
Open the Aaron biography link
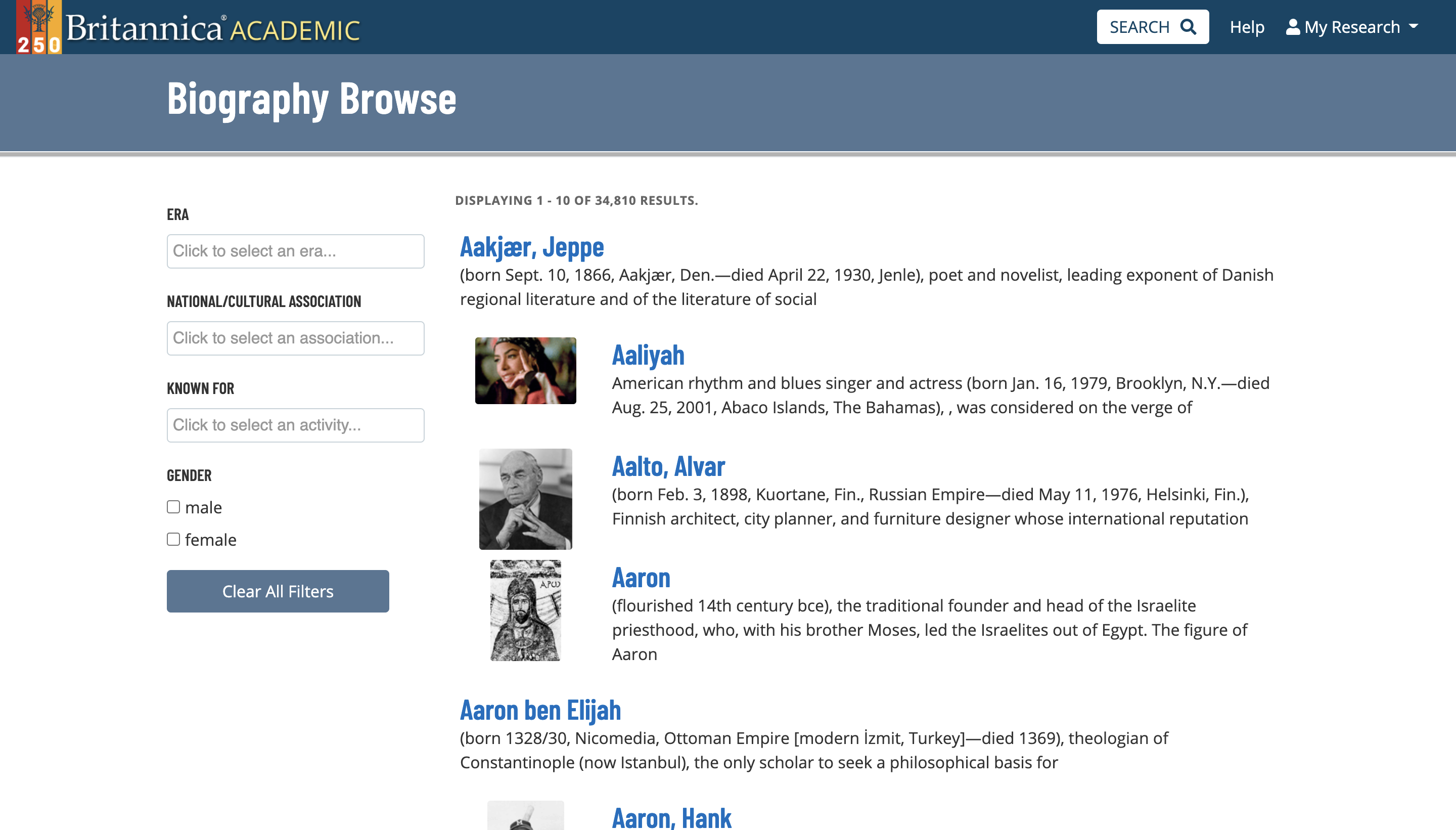(x=641, y=578)
